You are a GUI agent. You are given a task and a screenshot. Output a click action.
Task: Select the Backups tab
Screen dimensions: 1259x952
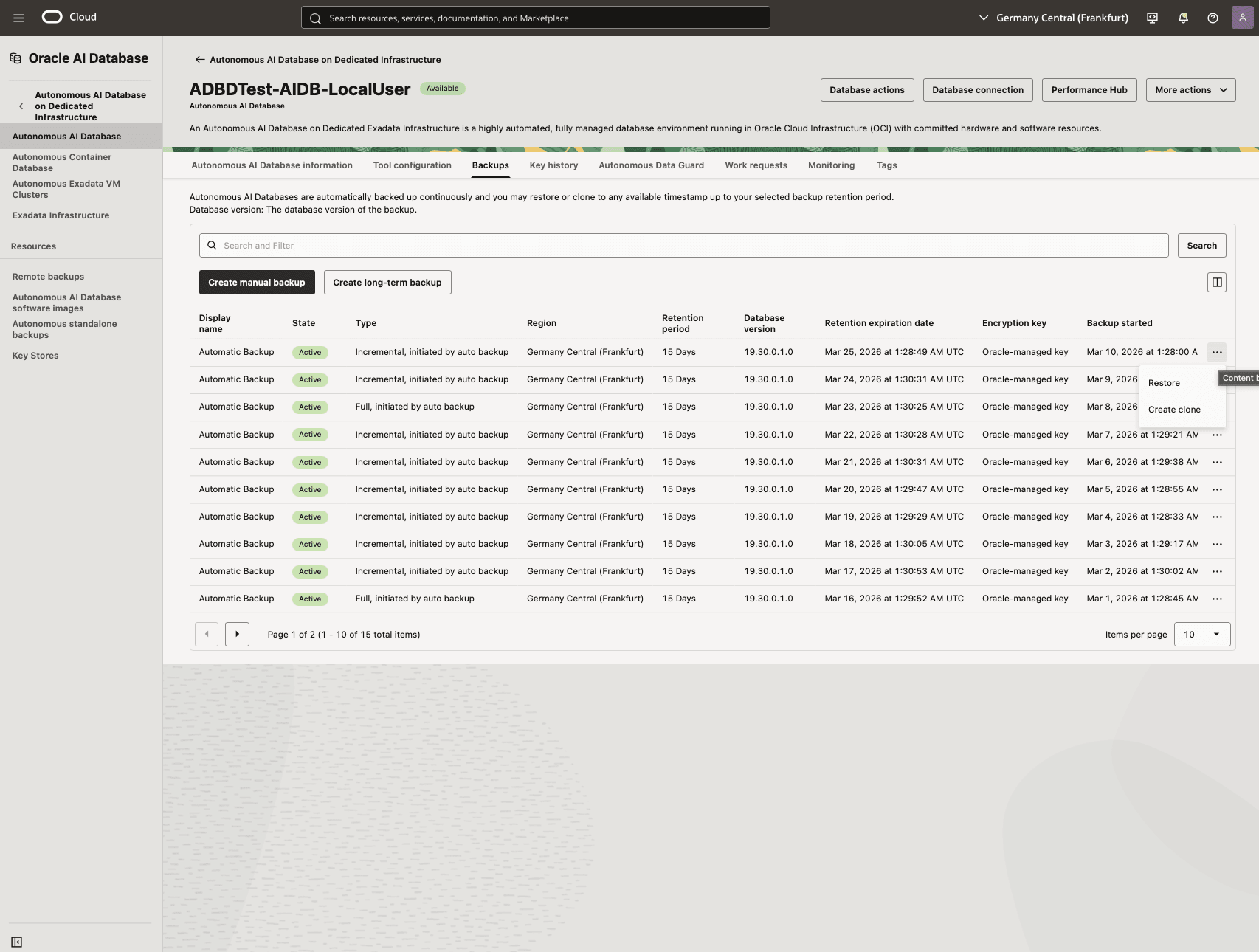tap(490, 165)
